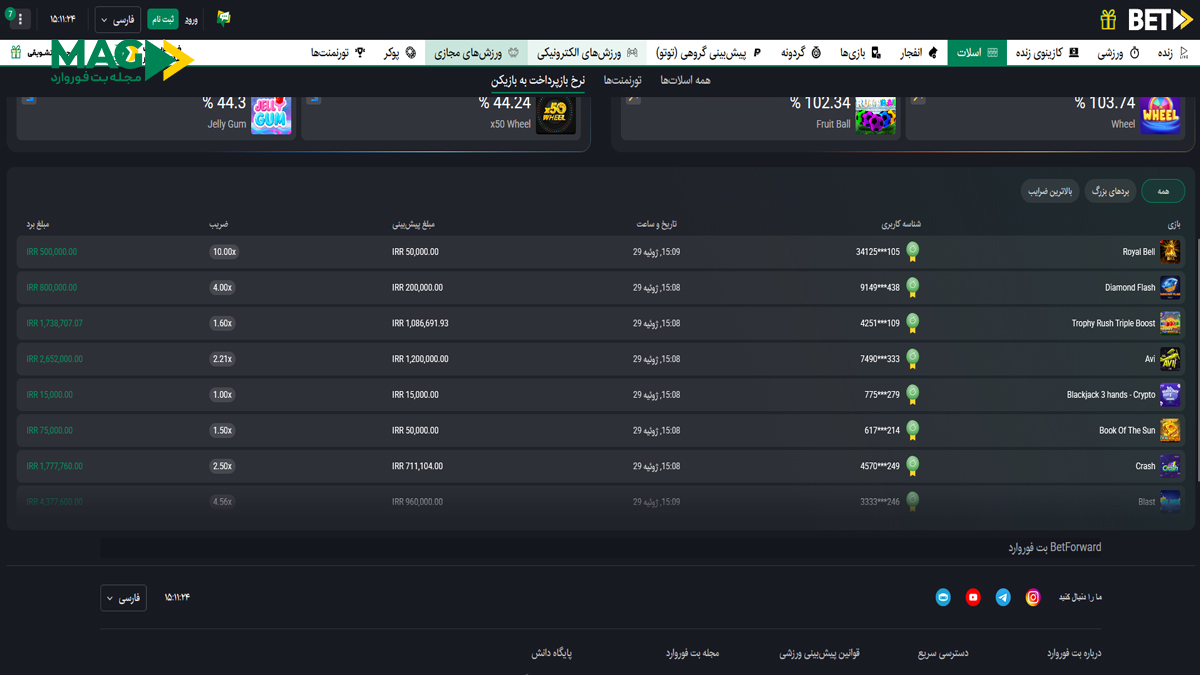This screenshot has height=675, width=1200.
Task: Open the مجله بت فوروارد footer link
Action: point(692,653)
